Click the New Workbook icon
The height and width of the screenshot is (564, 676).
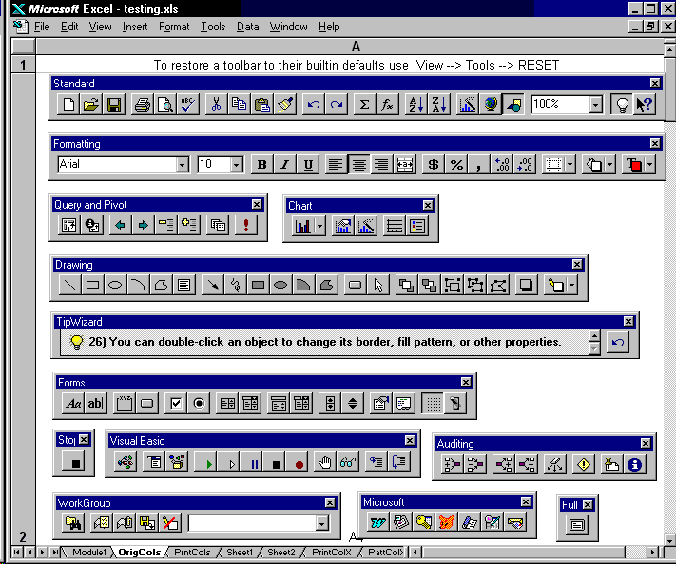tap(68, 104)
